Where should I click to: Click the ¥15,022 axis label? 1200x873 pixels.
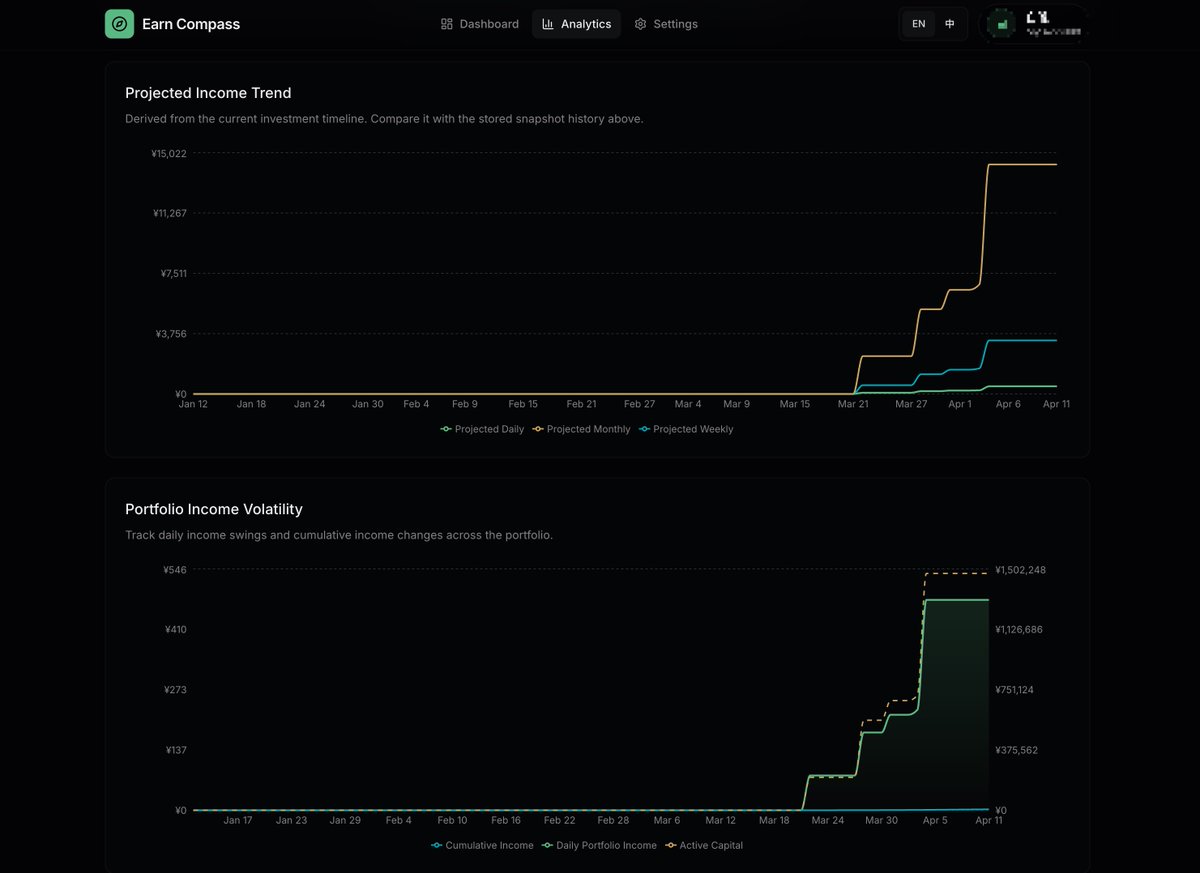click(168, 153)
